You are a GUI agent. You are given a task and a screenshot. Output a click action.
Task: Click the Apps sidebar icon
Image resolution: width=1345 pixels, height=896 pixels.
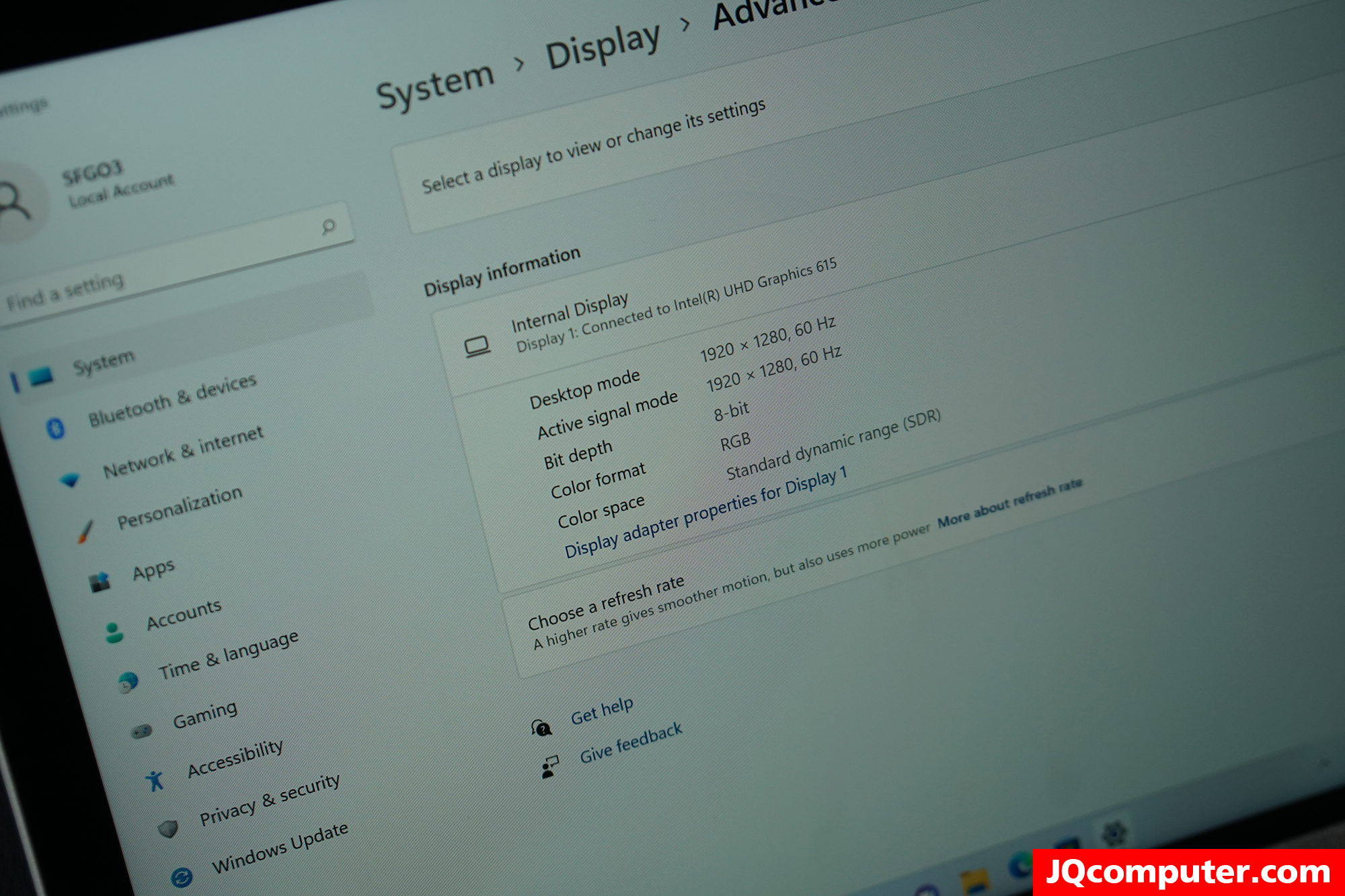[x=100, y=581]
